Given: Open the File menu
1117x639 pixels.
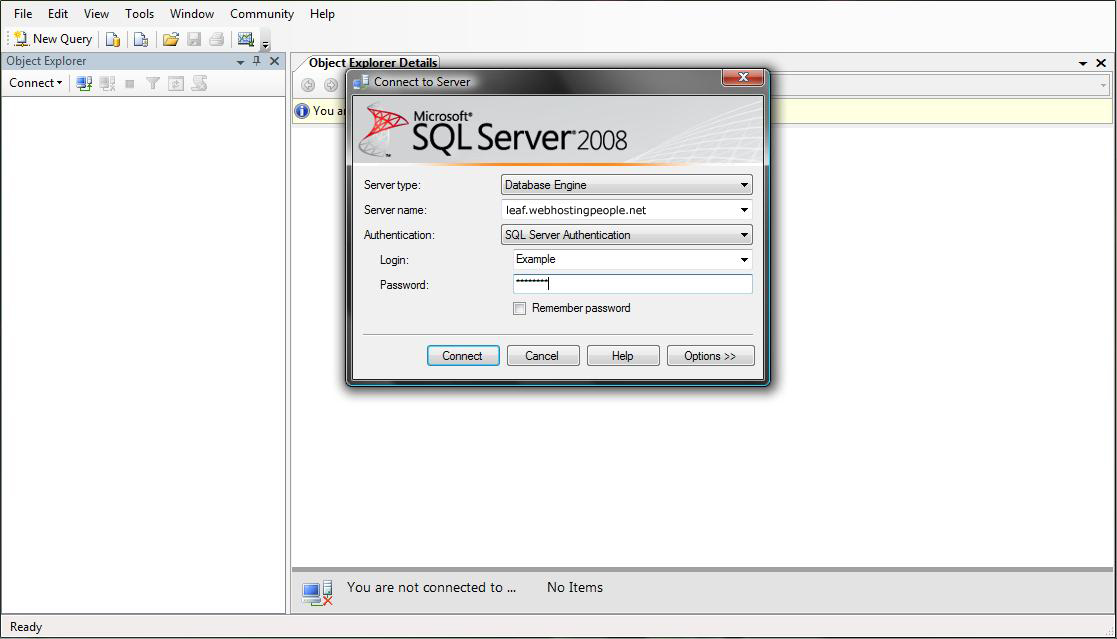Looking at the screenshot, I should (x=23, y=14).
